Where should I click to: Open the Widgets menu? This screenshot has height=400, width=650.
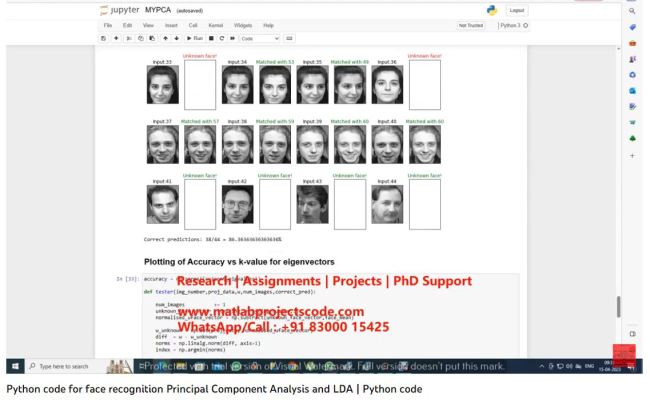243,25
